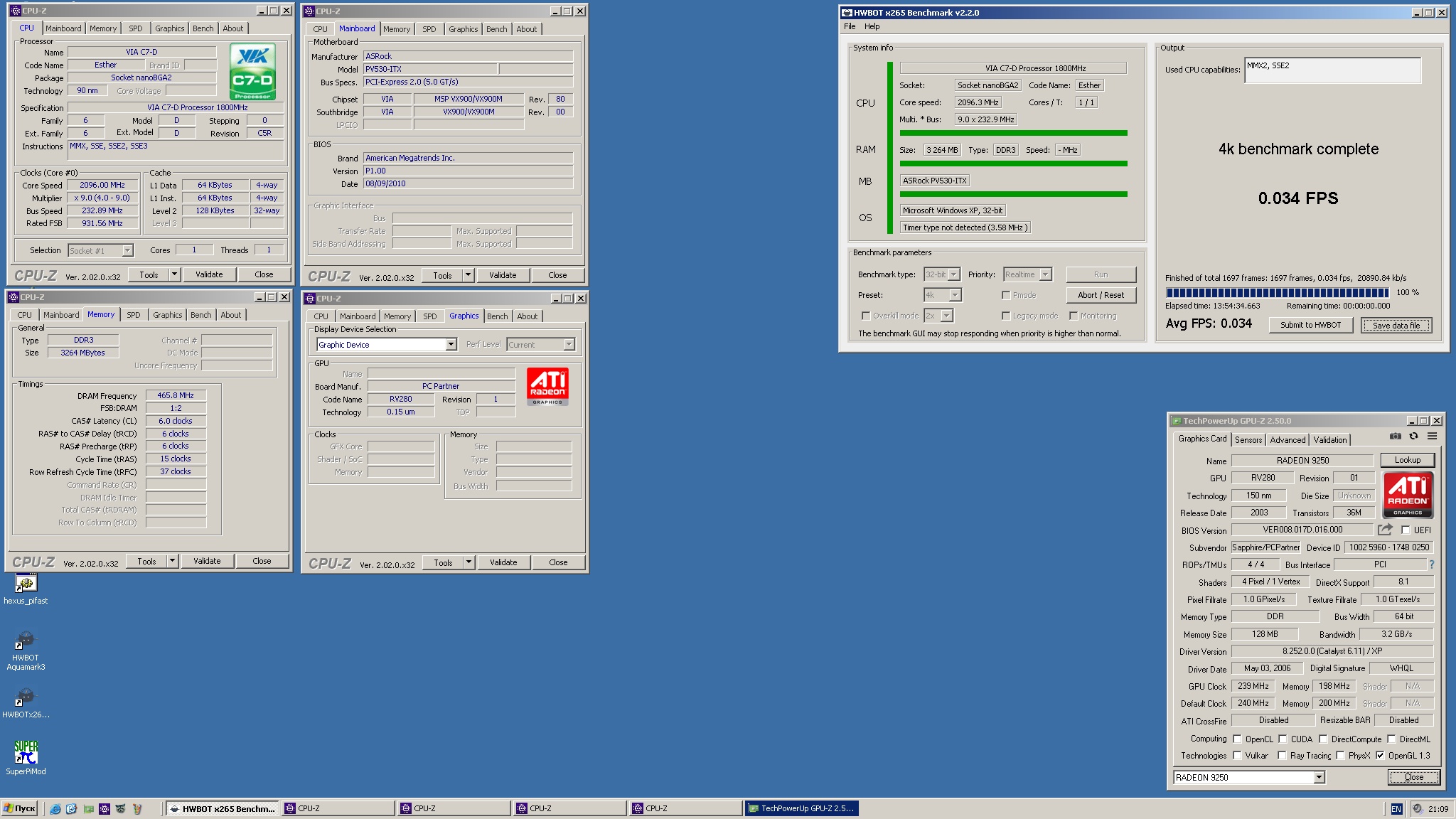
Task: Toggle the OpenCL checkbox
Action: click(1237, 739)
